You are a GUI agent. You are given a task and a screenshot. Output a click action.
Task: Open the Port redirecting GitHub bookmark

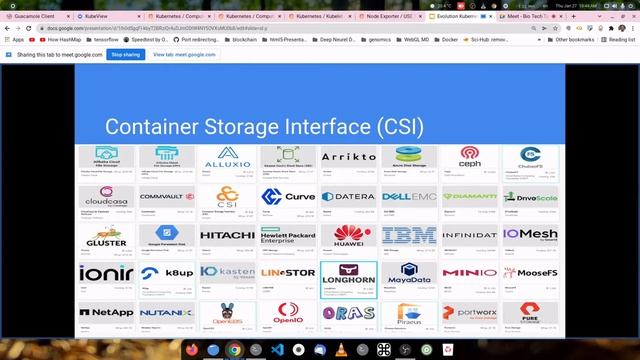(x=196, y=40)
